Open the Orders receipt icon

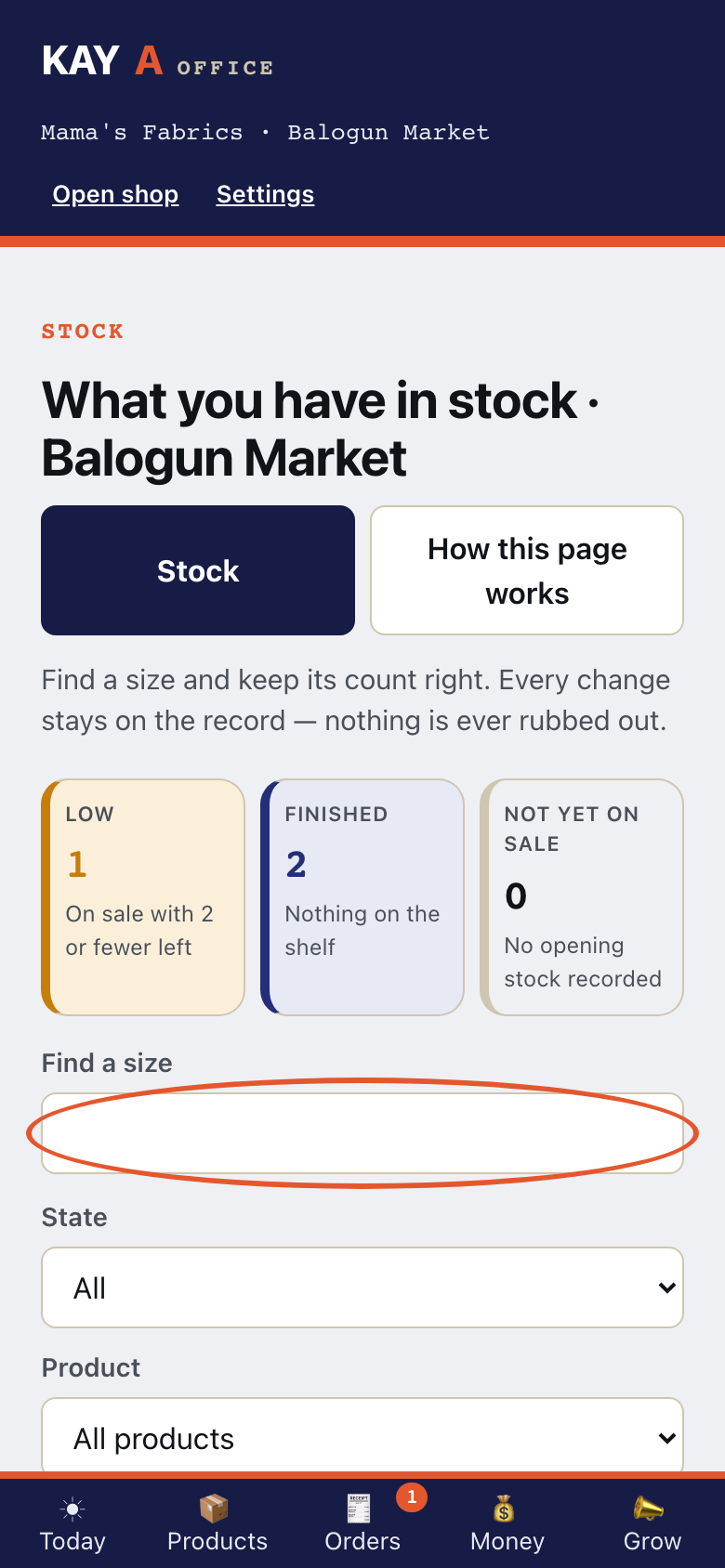click(x=359, y=1509)
